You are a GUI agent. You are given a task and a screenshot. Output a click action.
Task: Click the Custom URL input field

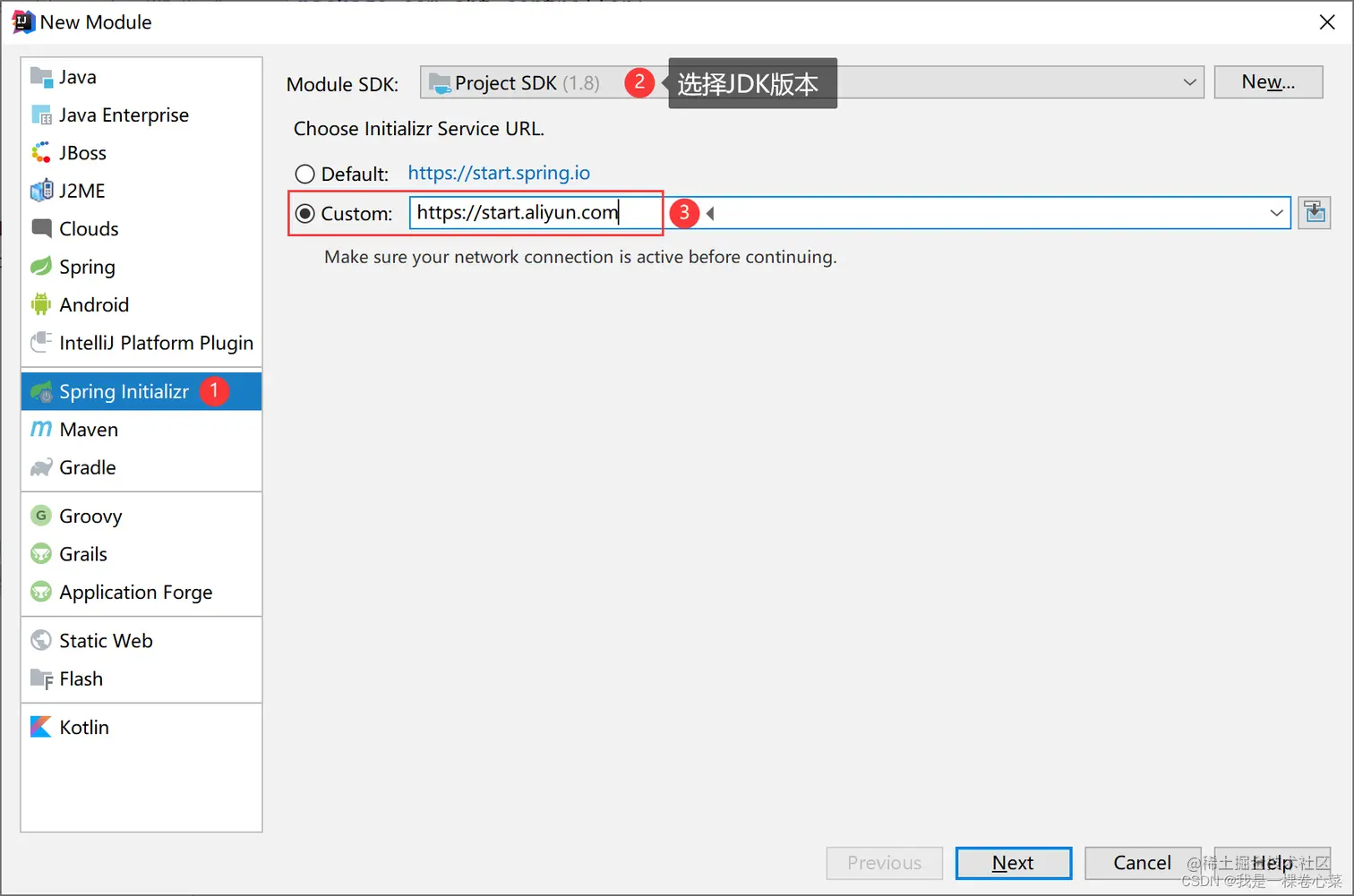coord(850,213)
